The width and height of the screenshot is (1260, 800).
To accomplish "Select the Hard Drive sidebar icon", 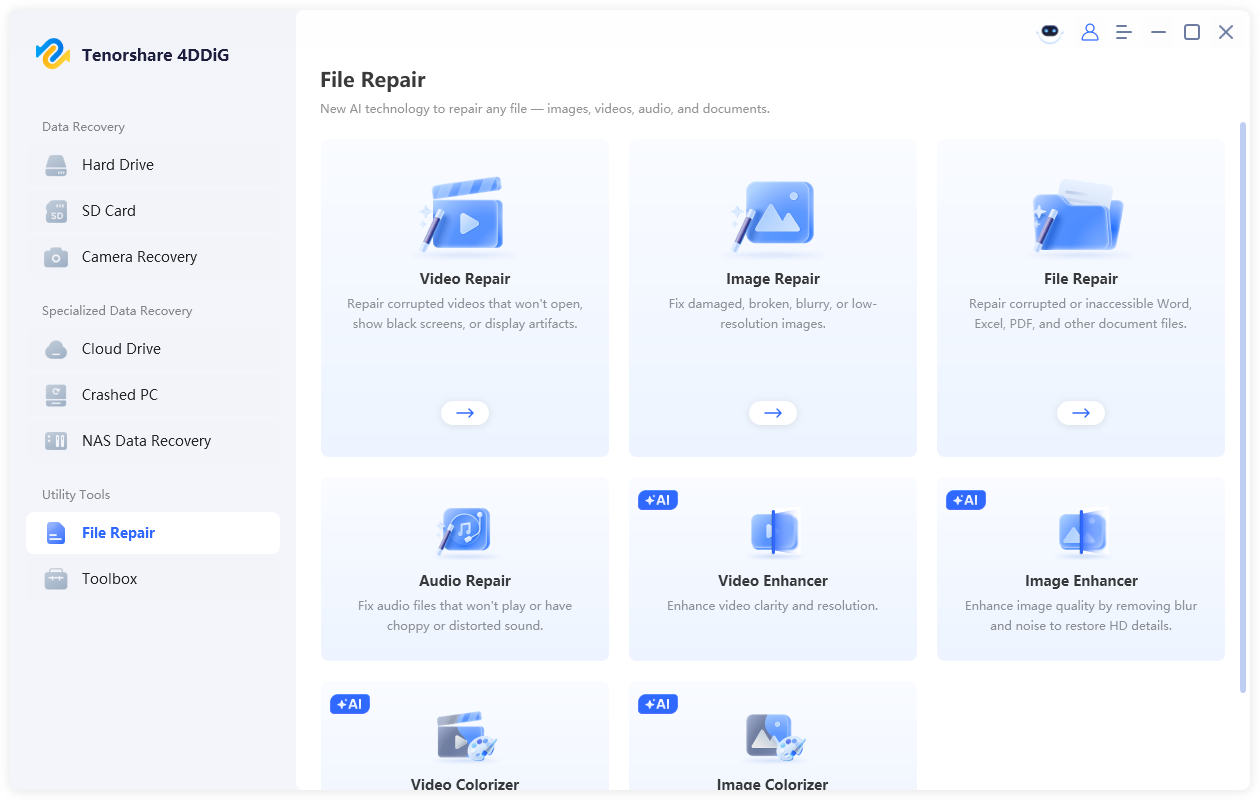I will pos(56,165).
